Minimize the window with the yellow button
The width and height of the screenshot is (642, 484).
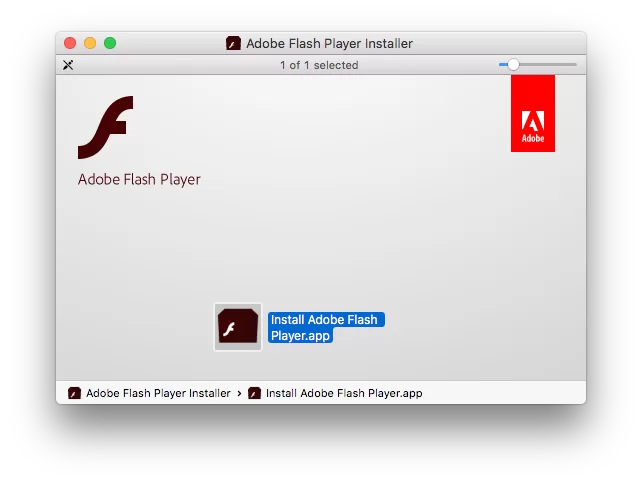click(x=90, y=43)
